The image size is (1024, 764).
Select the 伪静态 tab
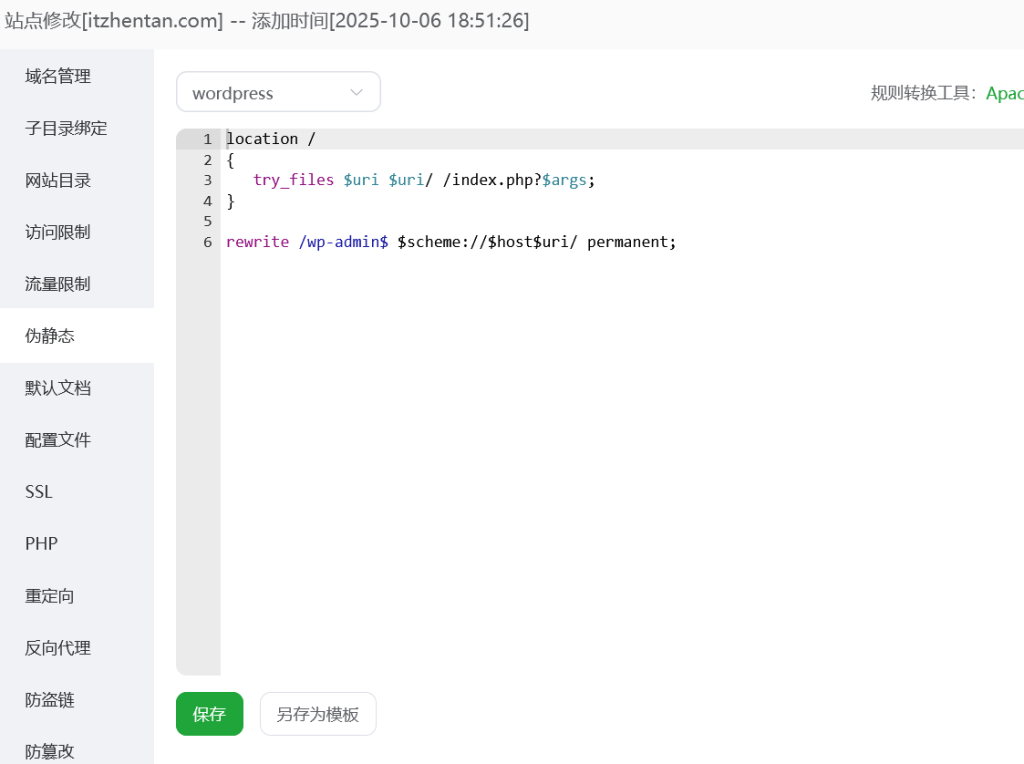coord(48,335)
